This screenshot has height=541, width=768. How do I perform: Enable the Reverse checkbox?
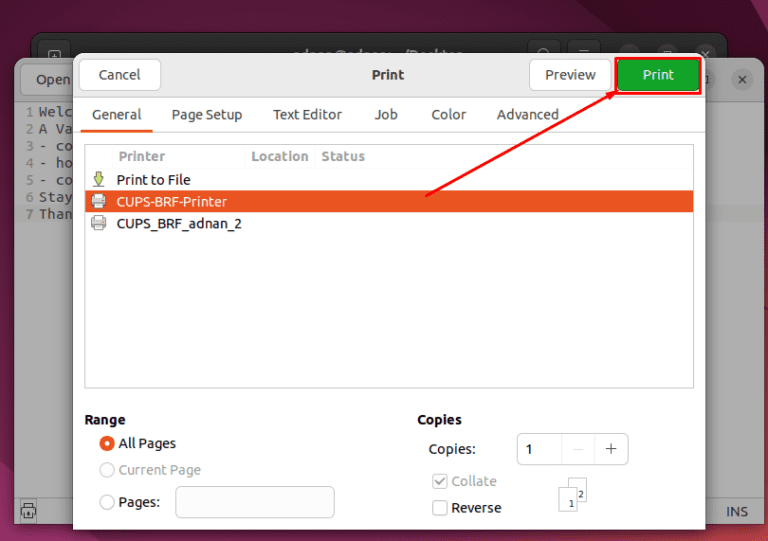440,508
